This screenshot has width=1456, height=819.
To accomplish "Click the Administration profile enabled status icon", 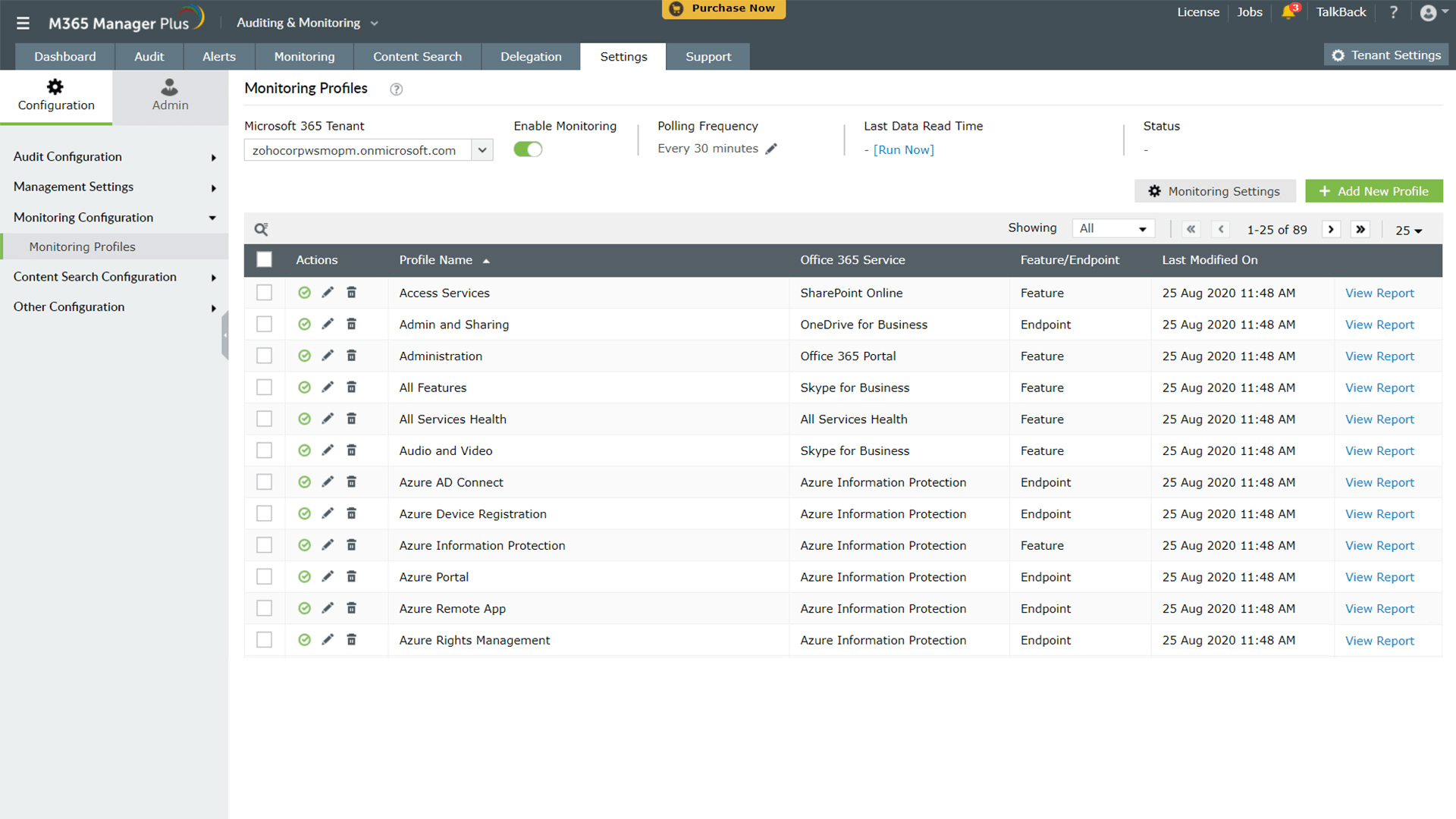I will [304, 356].
